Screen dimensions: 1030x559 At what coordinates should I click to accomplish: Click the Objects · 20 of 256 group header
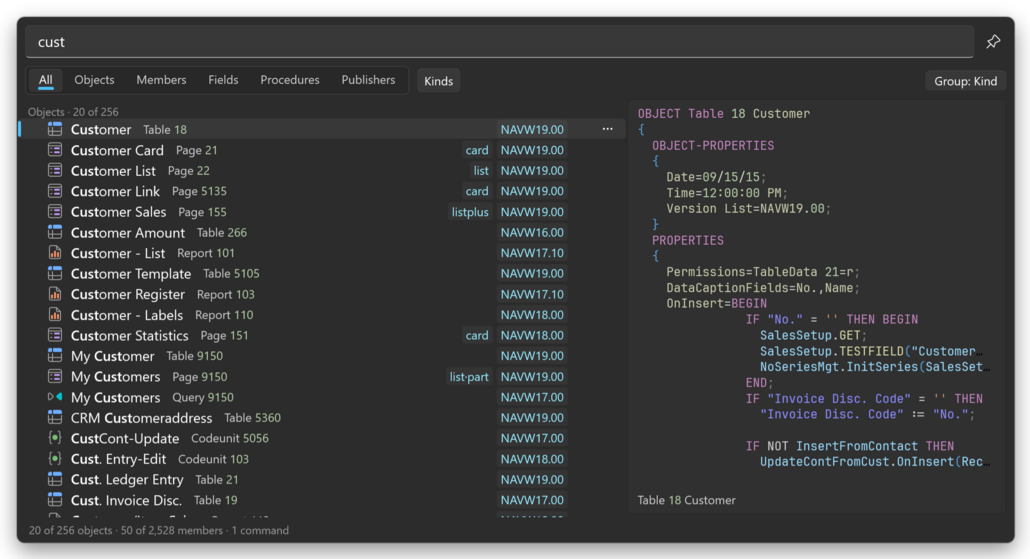click(73, 112)
